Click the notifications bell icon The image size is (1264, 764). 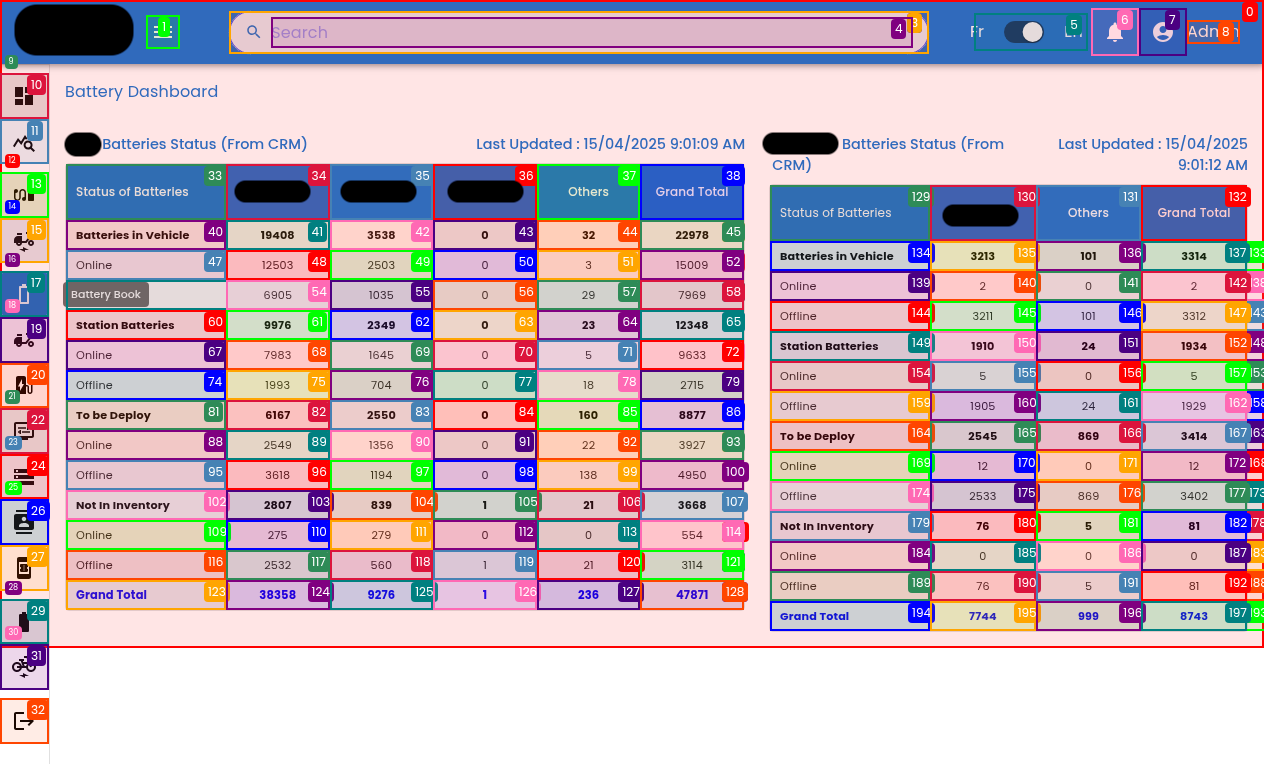pyautogui.click(x=1114, y=32)
